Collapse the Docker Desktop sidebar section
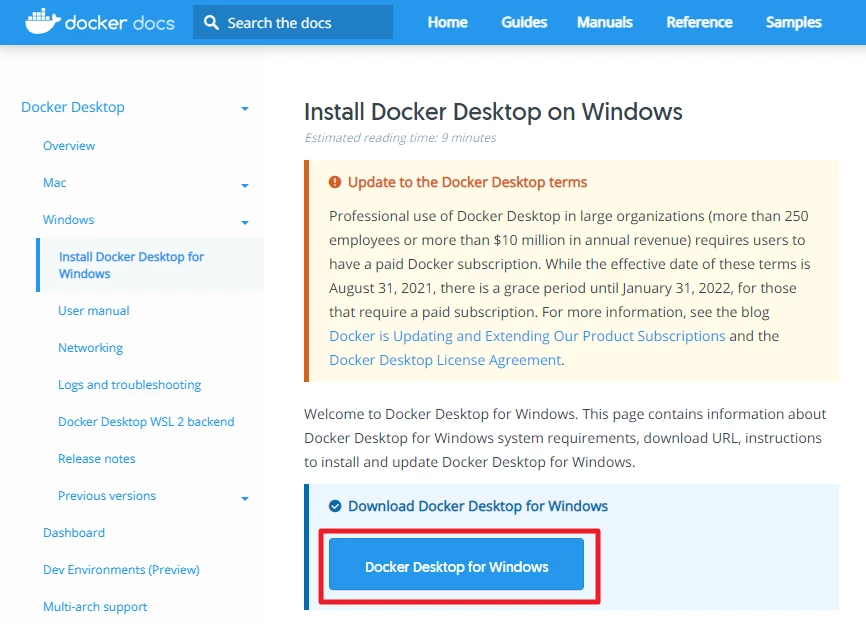 tap(244, 109)
